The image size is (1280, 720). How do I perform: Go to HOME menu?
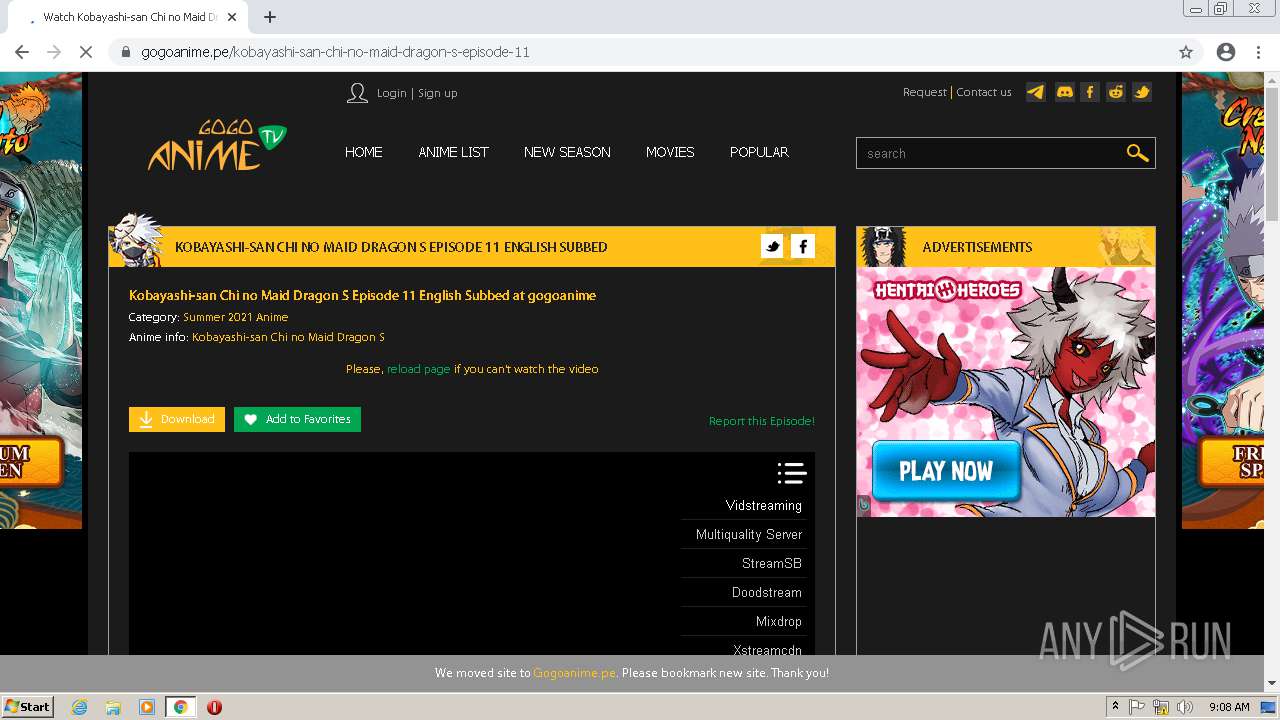(x=364, y=152)
